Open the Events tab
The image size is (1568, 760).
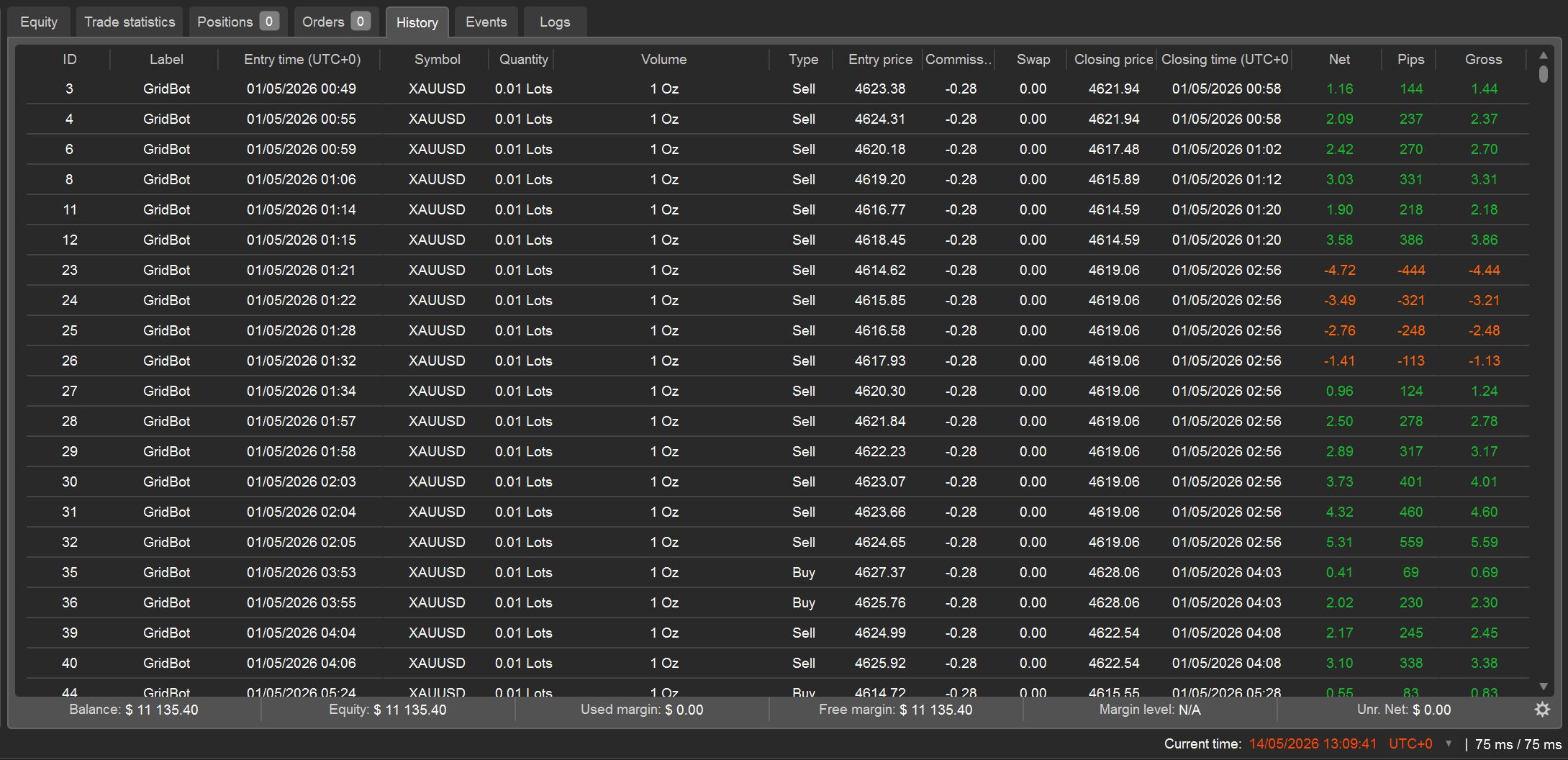point(486,22)
